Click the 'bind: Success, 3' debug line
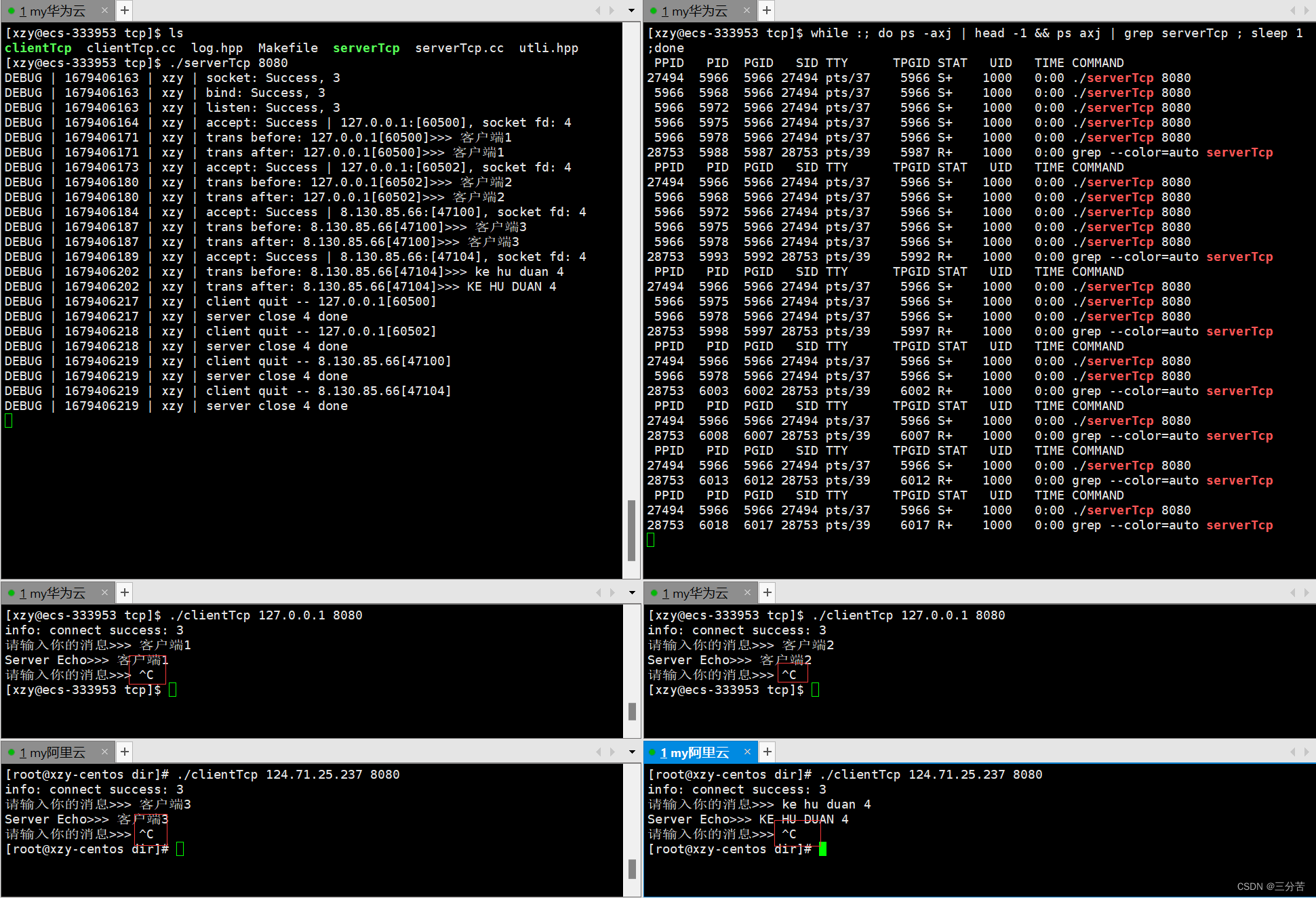 (x=165, y=93)
